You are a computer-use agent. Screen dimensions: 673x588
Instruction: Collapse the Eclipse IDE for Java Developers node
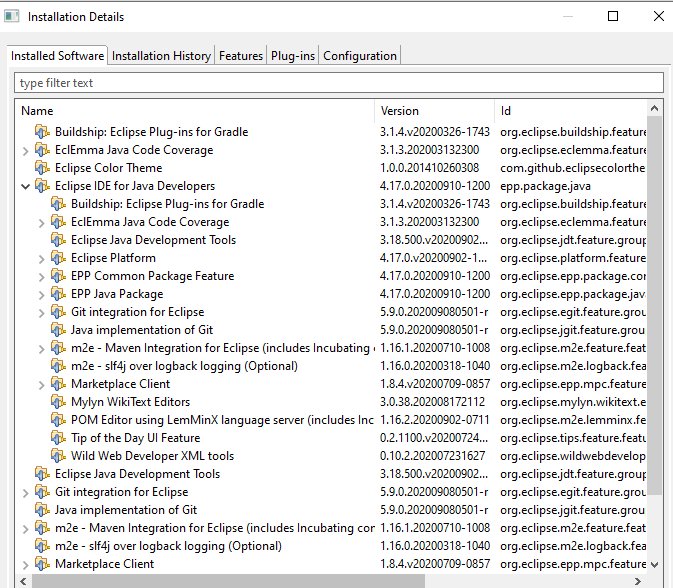pyautogui.click(x=26, y=187)
